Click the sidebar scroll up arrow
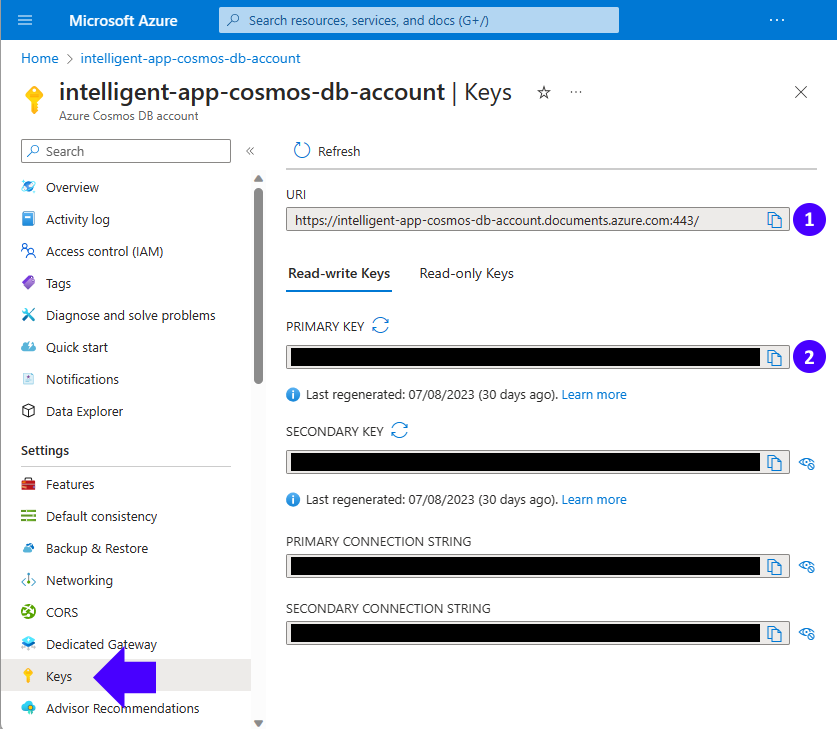This screenshot has height=729, width=837. (x=258, y=178)
